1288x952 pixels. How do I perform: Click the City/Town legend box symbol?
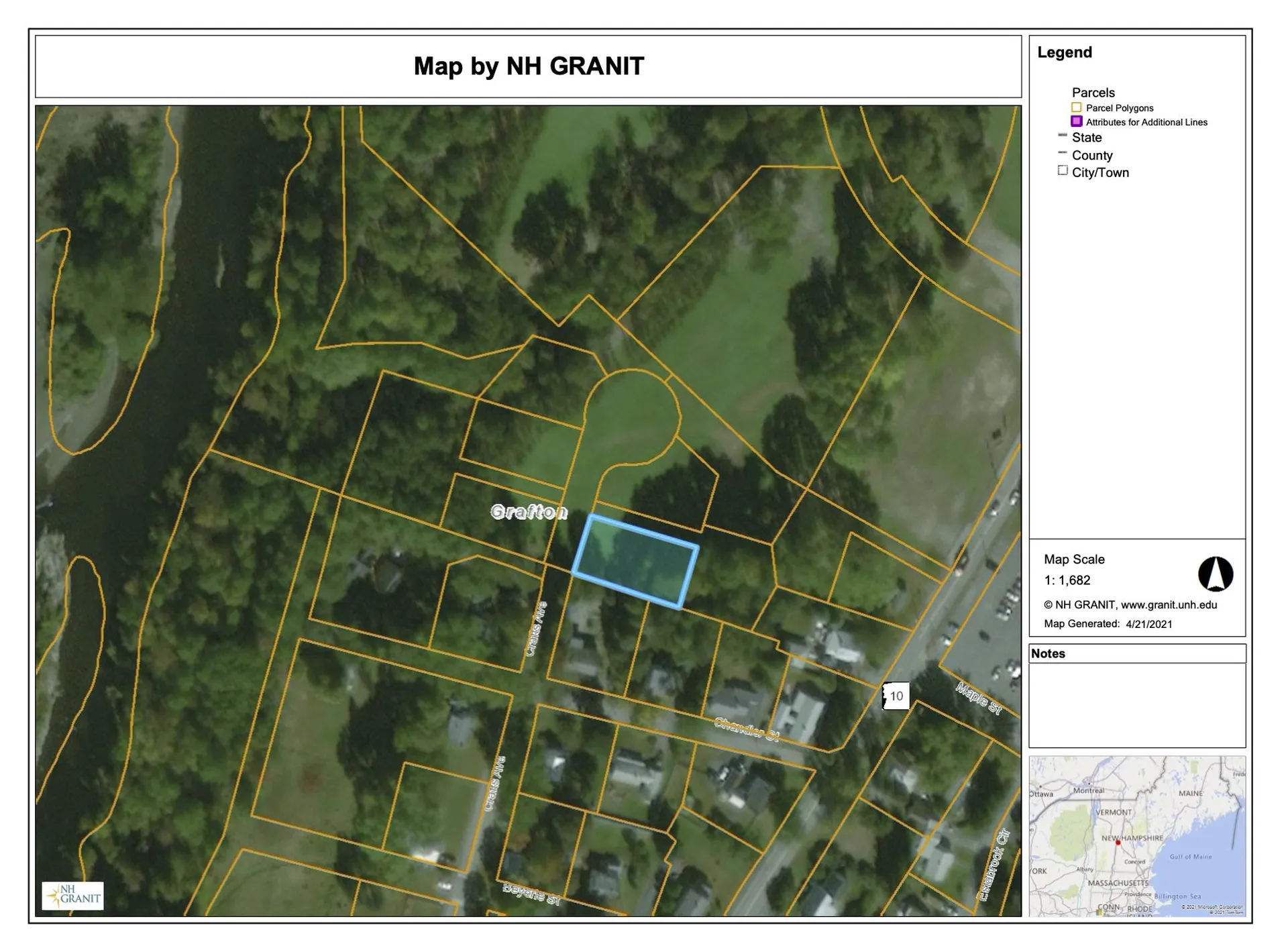pyautogui.click(x=1063, y=170)
